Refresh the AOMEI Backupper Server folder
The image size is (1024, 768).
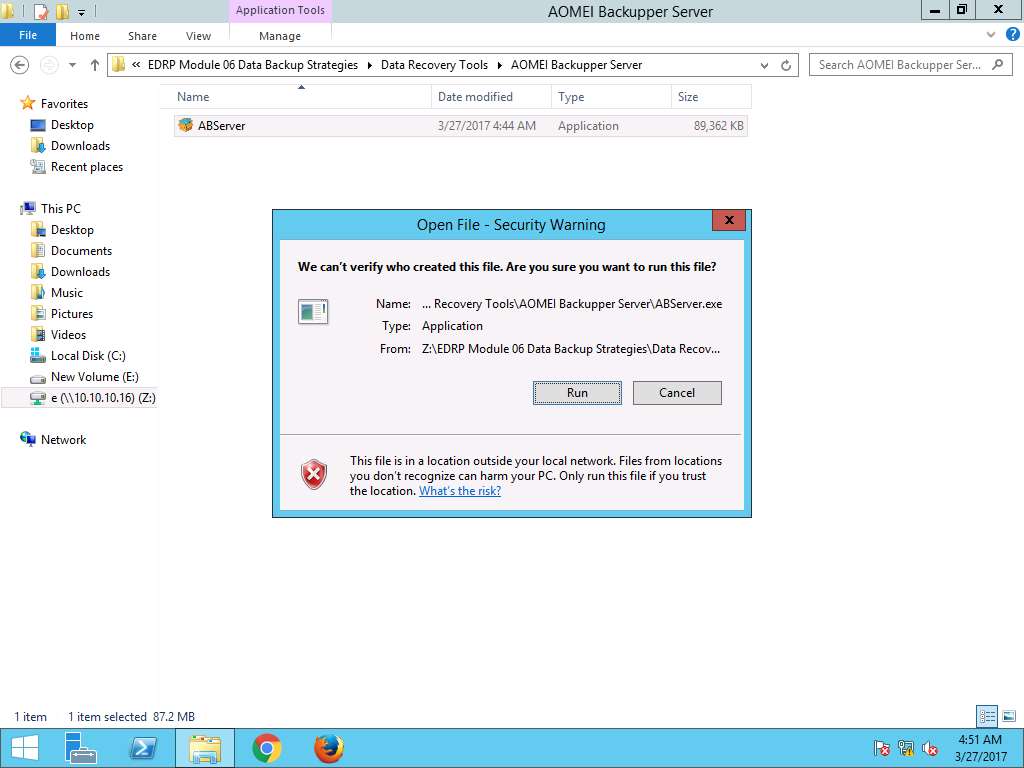[786, 65]
